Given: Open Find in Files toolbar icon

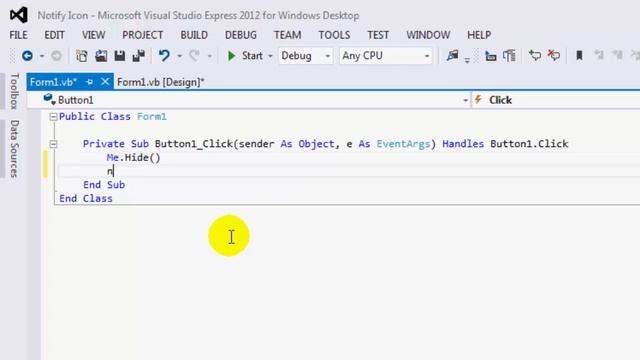Looking at the screenshot, I should (x=452, y=56).
